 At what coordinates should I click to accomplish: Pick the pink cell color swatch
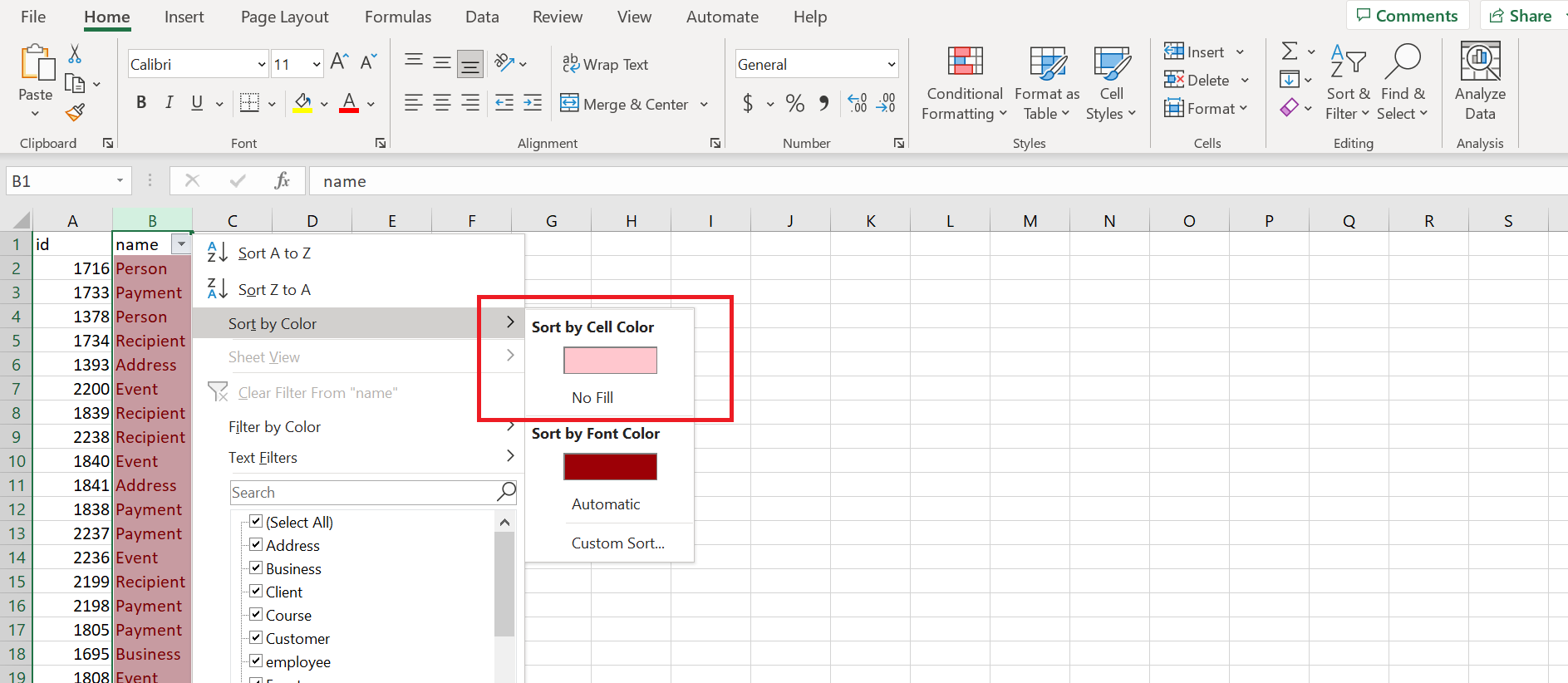610,361
